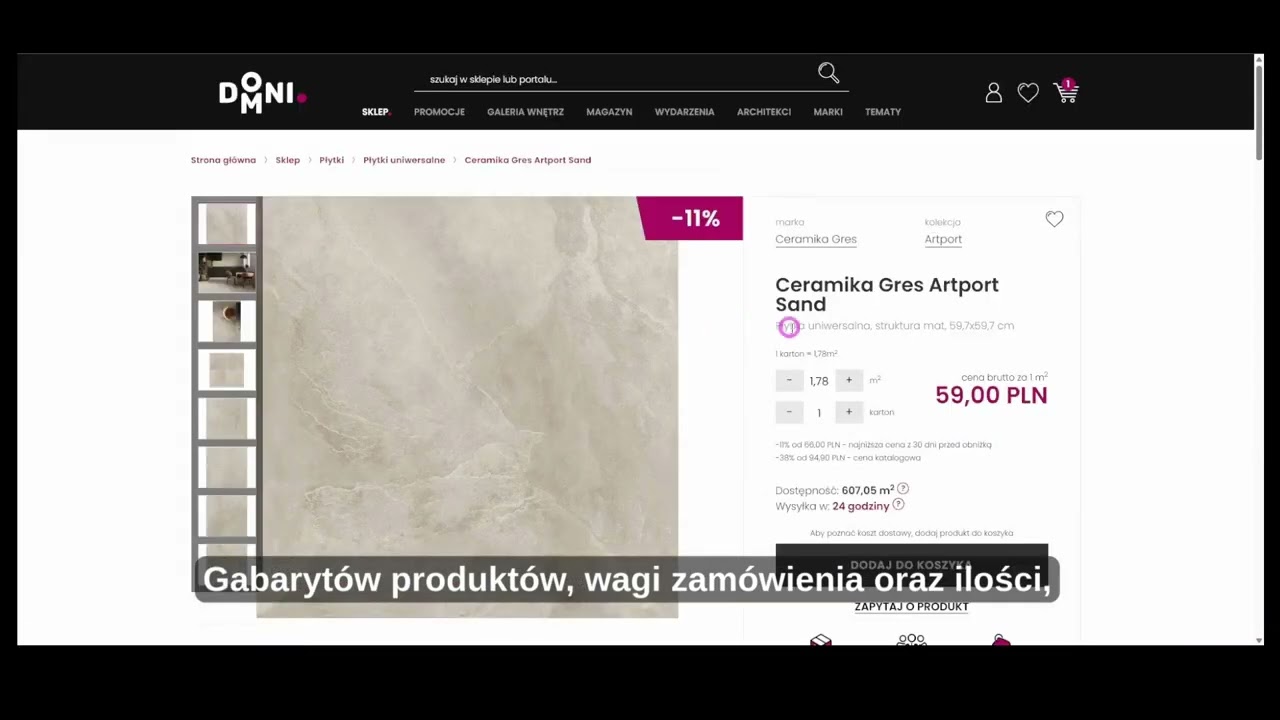Click product title Ceramika Gres Artport Sand
The height and width of the screenshot is (720, 1280).
887,294
